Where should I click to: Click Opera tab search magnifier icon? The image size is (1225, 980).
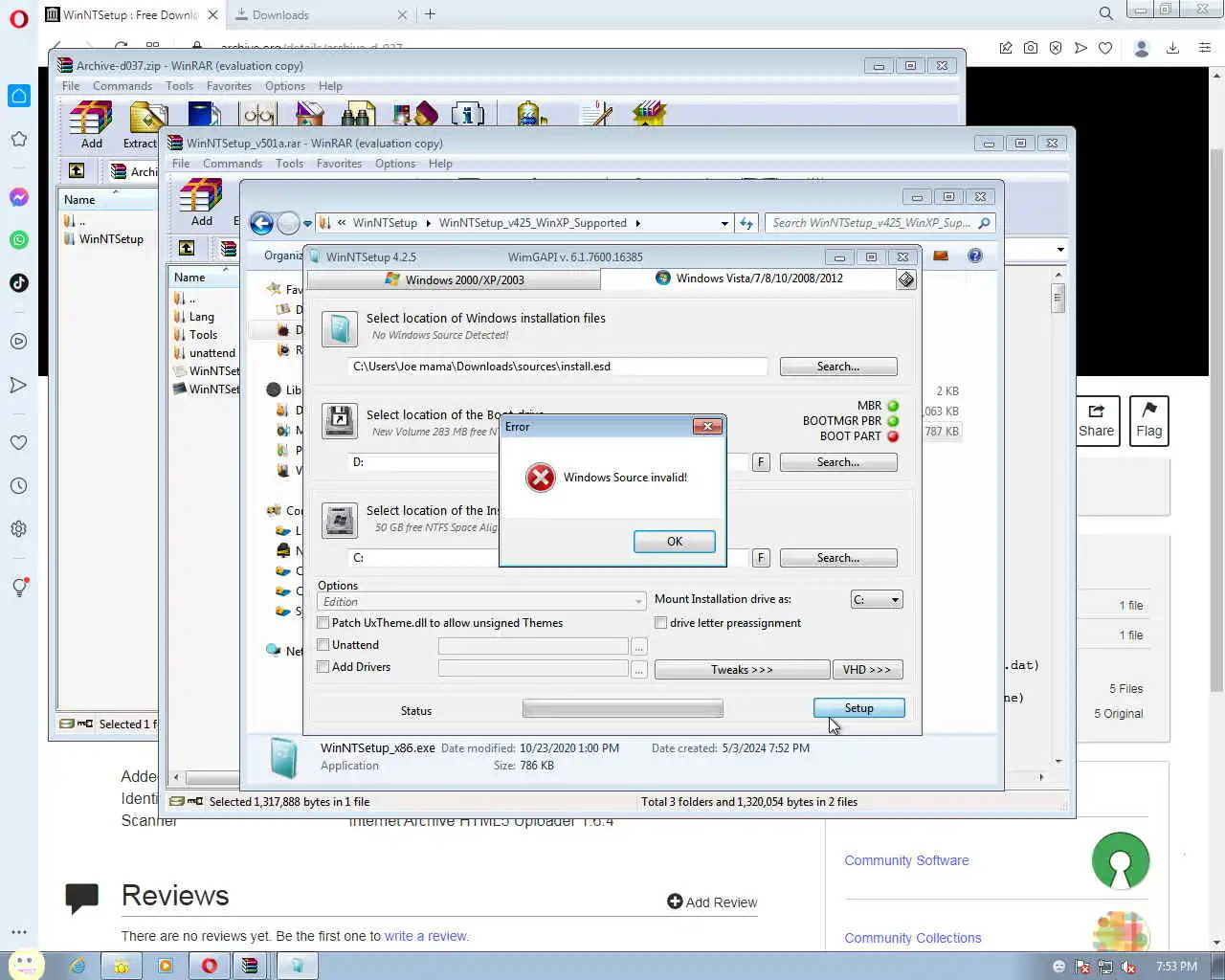point(1105,14)
